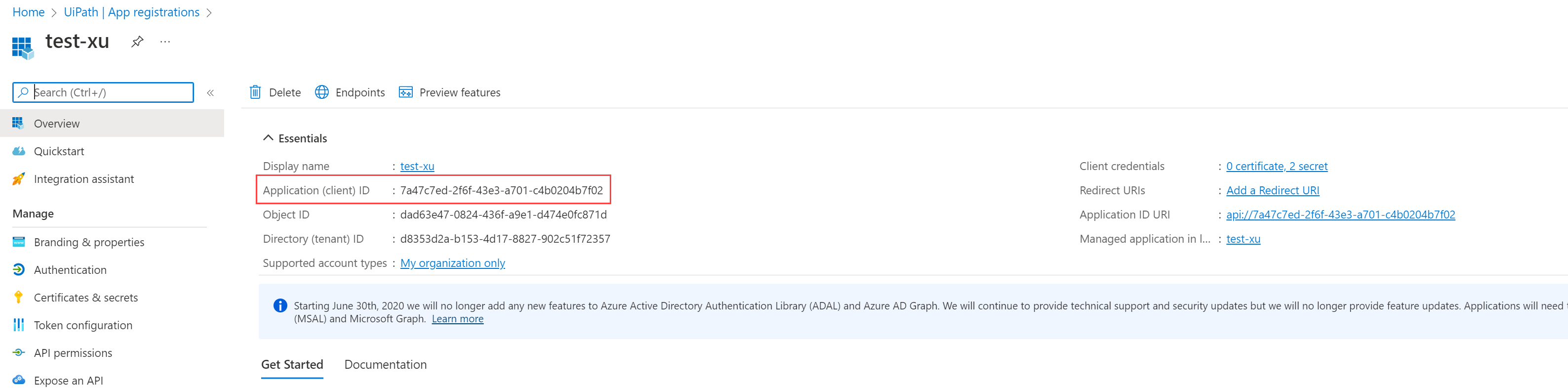Click the magnifier icon in the search box

23,92
